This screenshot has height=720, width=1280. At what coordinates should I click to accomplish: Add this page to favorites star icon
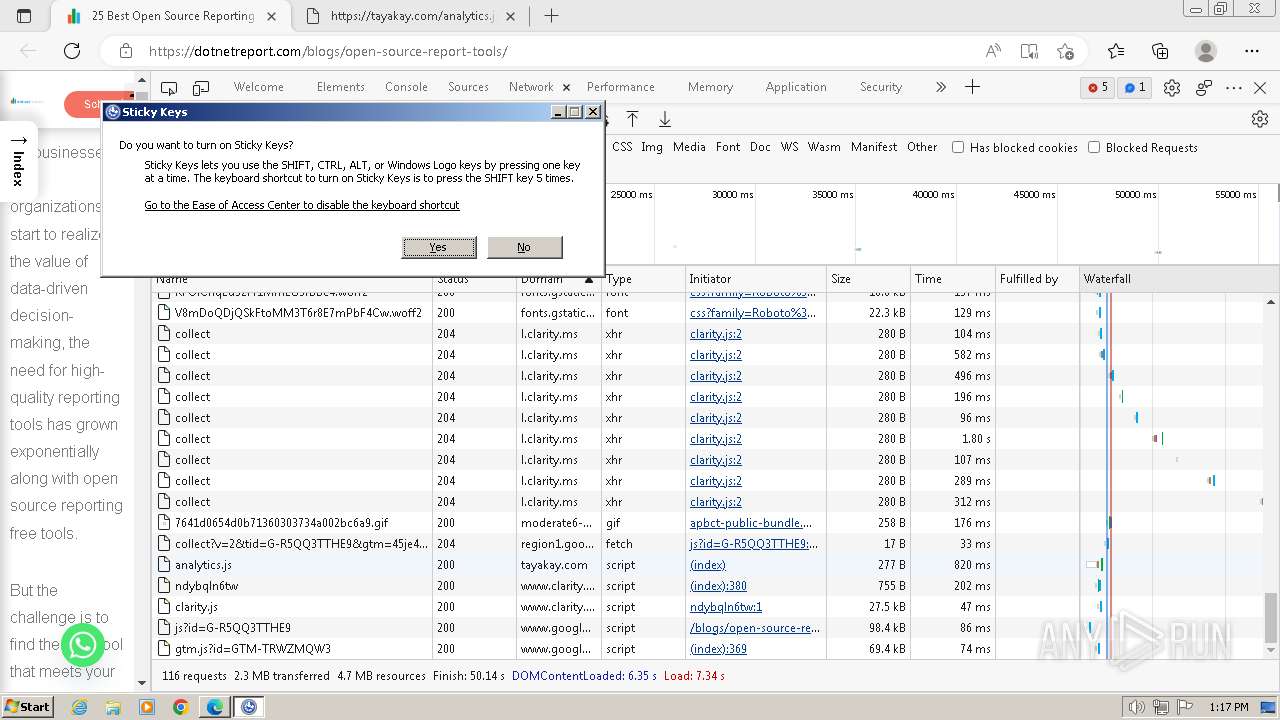[x=1065, y=51]
